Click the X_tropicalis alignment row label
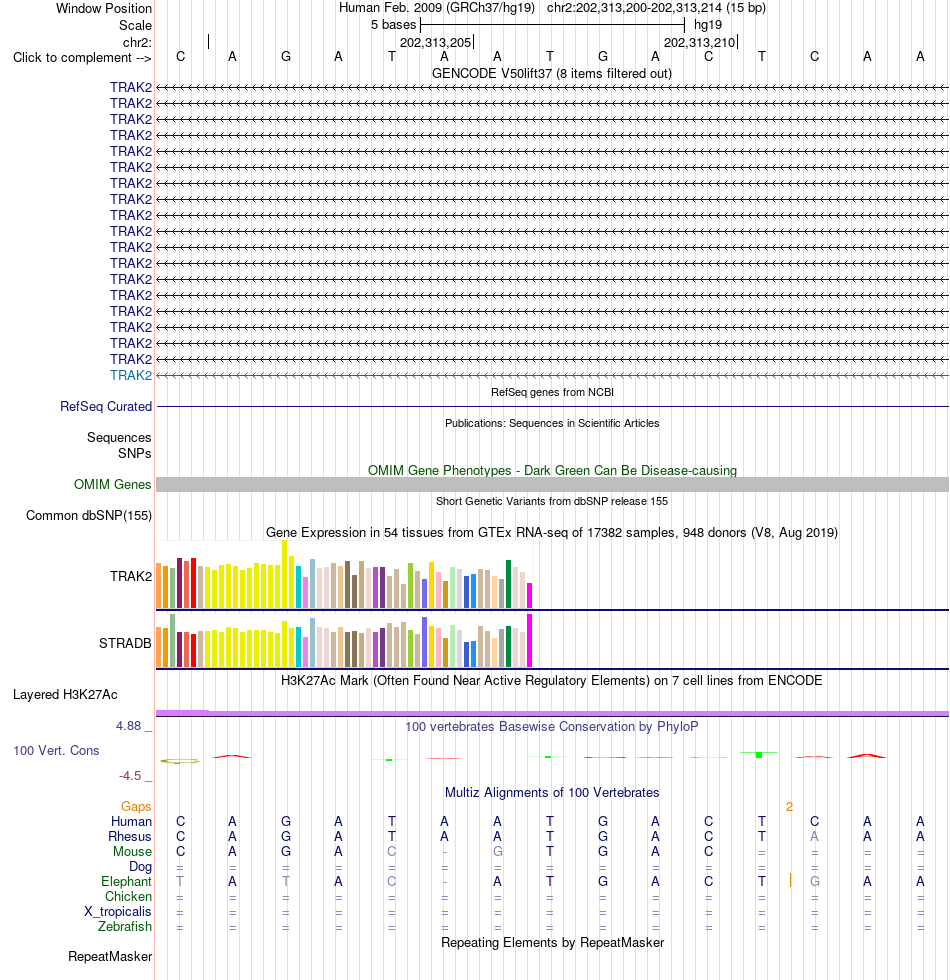The image size is (950, 980). [x=118, y=911]
